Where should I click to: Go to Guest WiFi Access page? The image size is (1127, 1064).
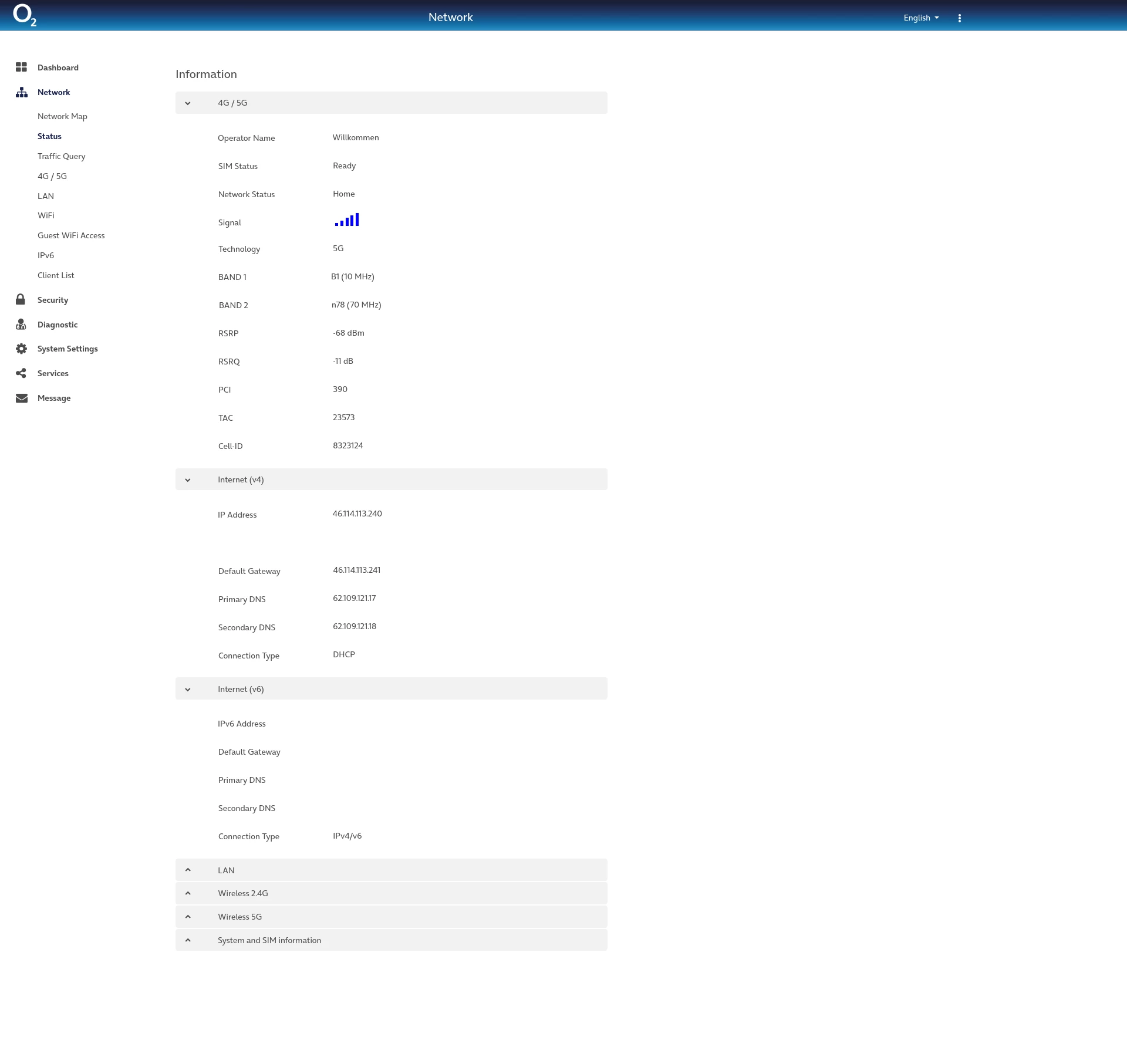tap(71, 235)
